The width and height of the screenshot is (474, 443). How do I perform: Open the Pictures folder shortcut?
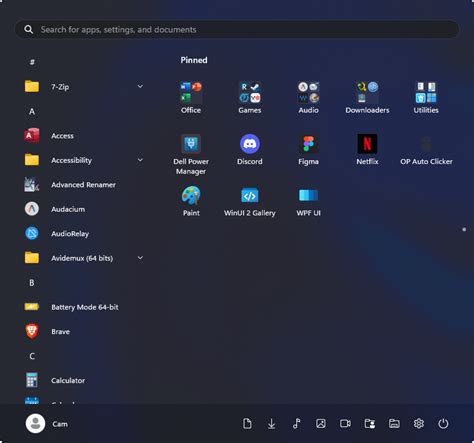(321, 424)
